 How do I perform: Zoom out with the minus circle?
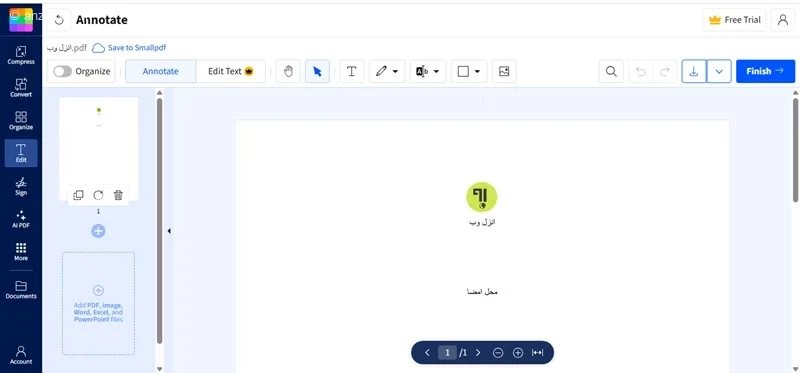(x=498, y=353)
